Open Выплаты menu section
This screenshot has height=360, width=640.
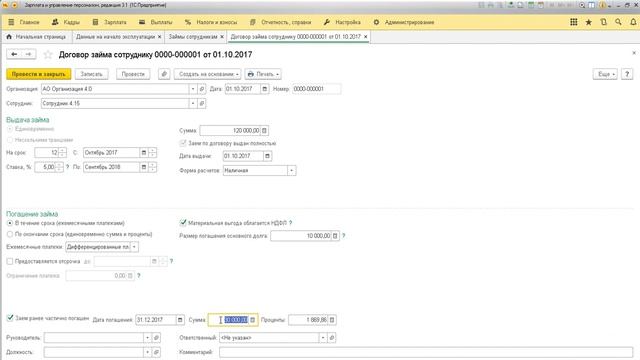point(156,22)
